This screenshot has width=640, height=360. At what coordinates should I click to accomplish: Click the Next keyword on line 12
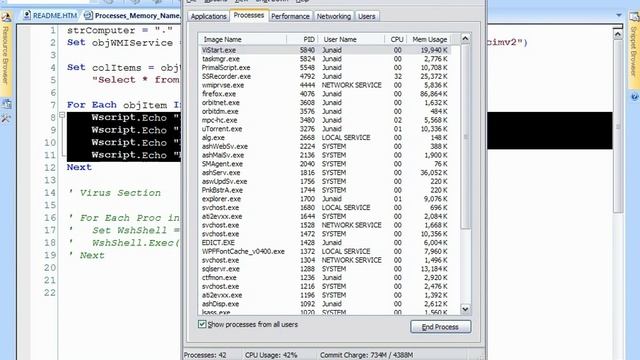pyautogui.click(x=79, y=167)
